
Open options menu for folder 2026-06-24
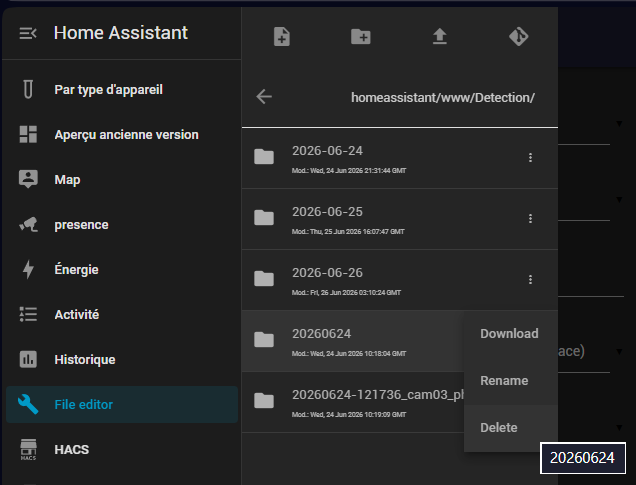click(x=530, y=158)
